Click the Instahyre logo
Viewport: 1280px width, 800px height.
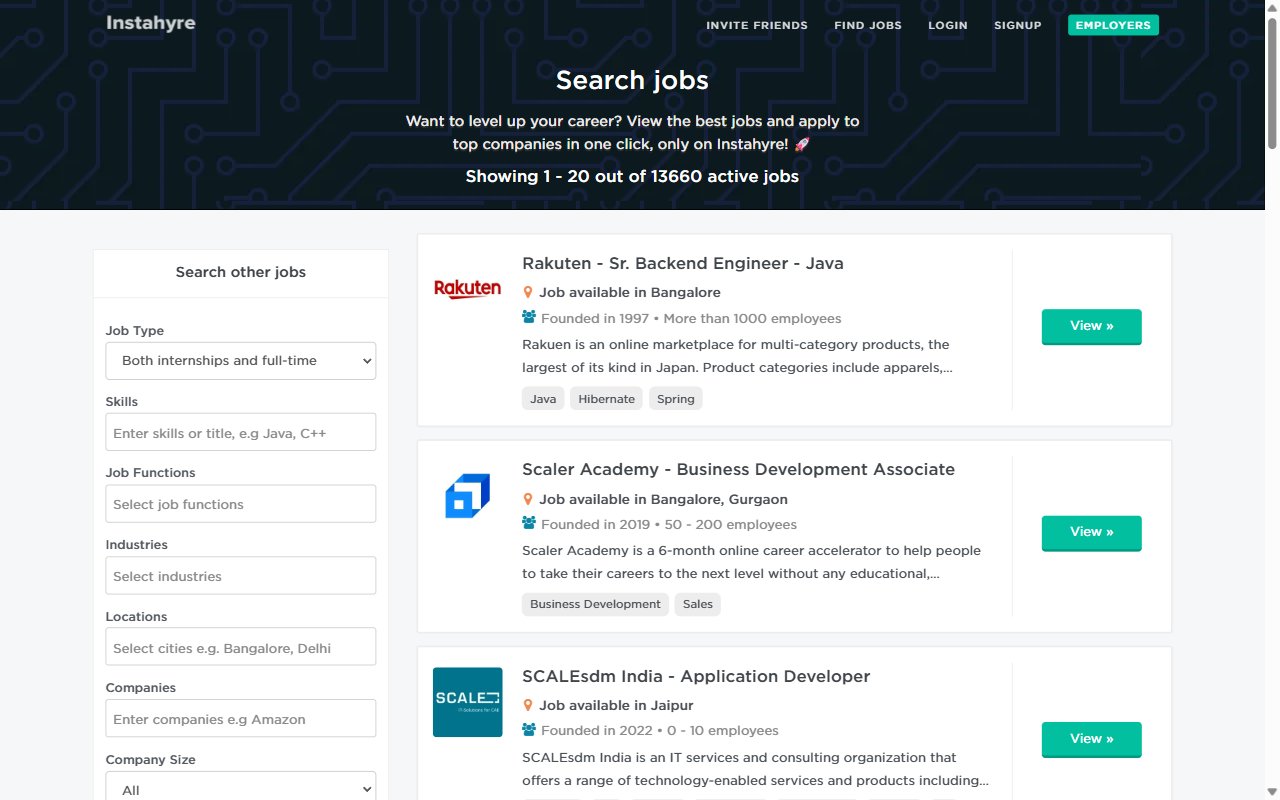click(x=151, y=23)
